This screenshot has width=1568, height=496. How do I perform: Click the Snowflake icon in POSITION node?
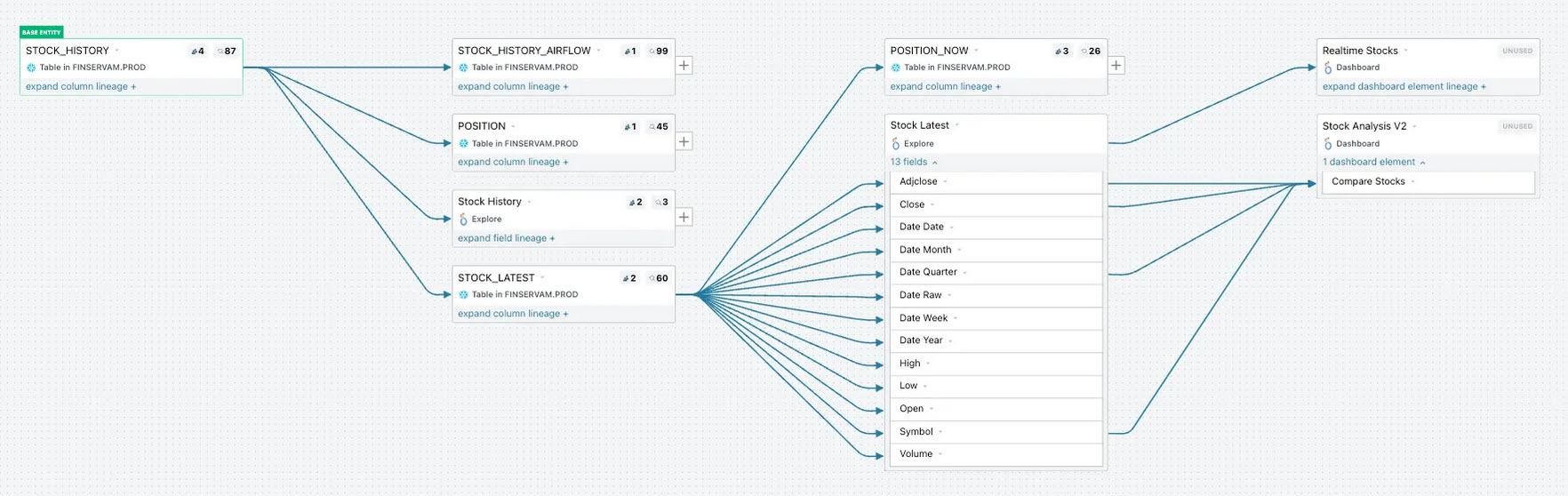point(463,143)
